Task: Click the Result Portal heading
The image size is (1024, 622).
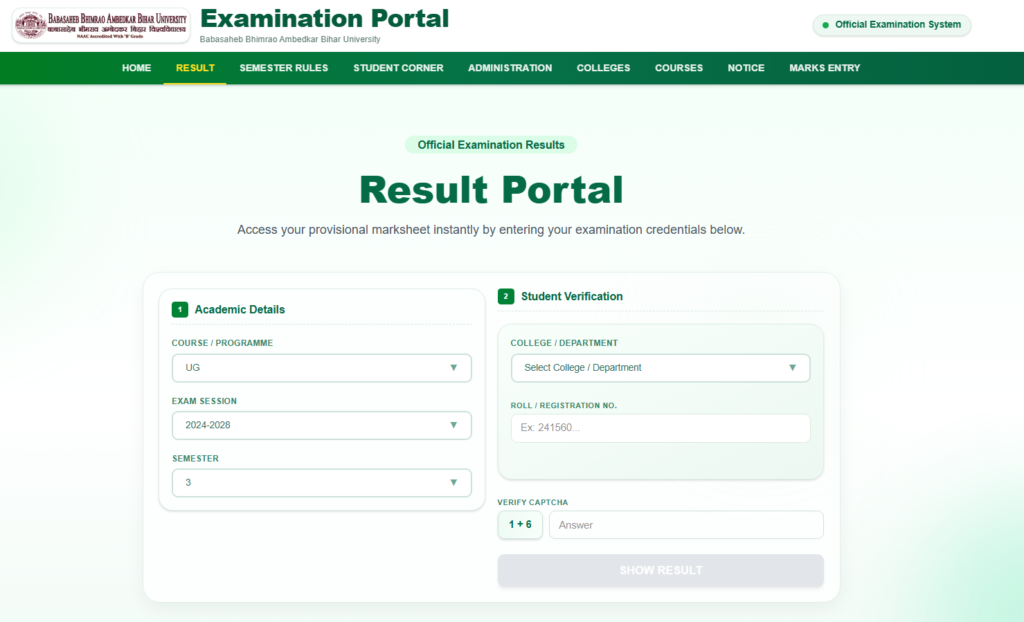Action: [x=491, y=190]
